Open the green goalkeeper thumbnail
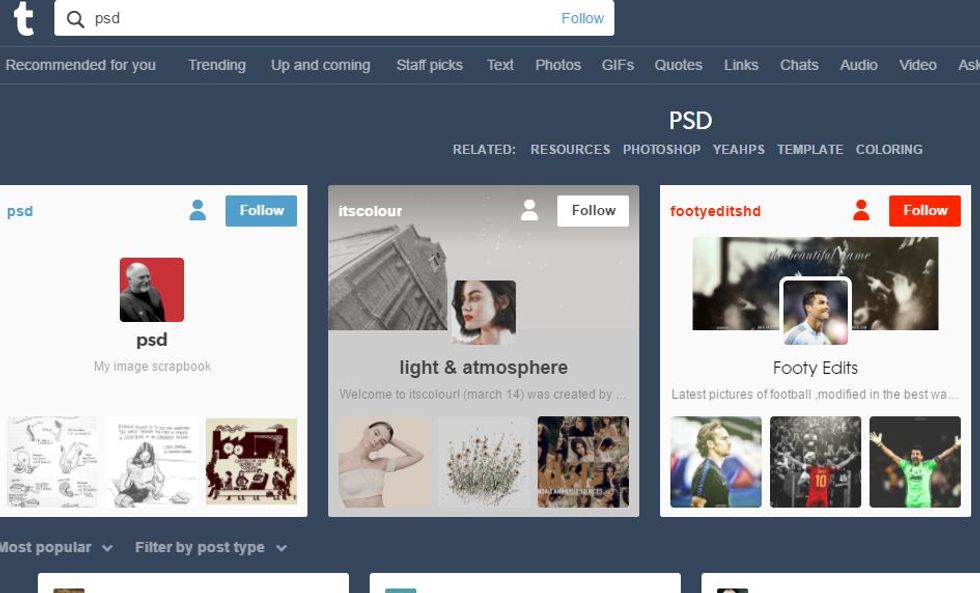The width and height of the screenshot is (980, 593). coord(915,462)
